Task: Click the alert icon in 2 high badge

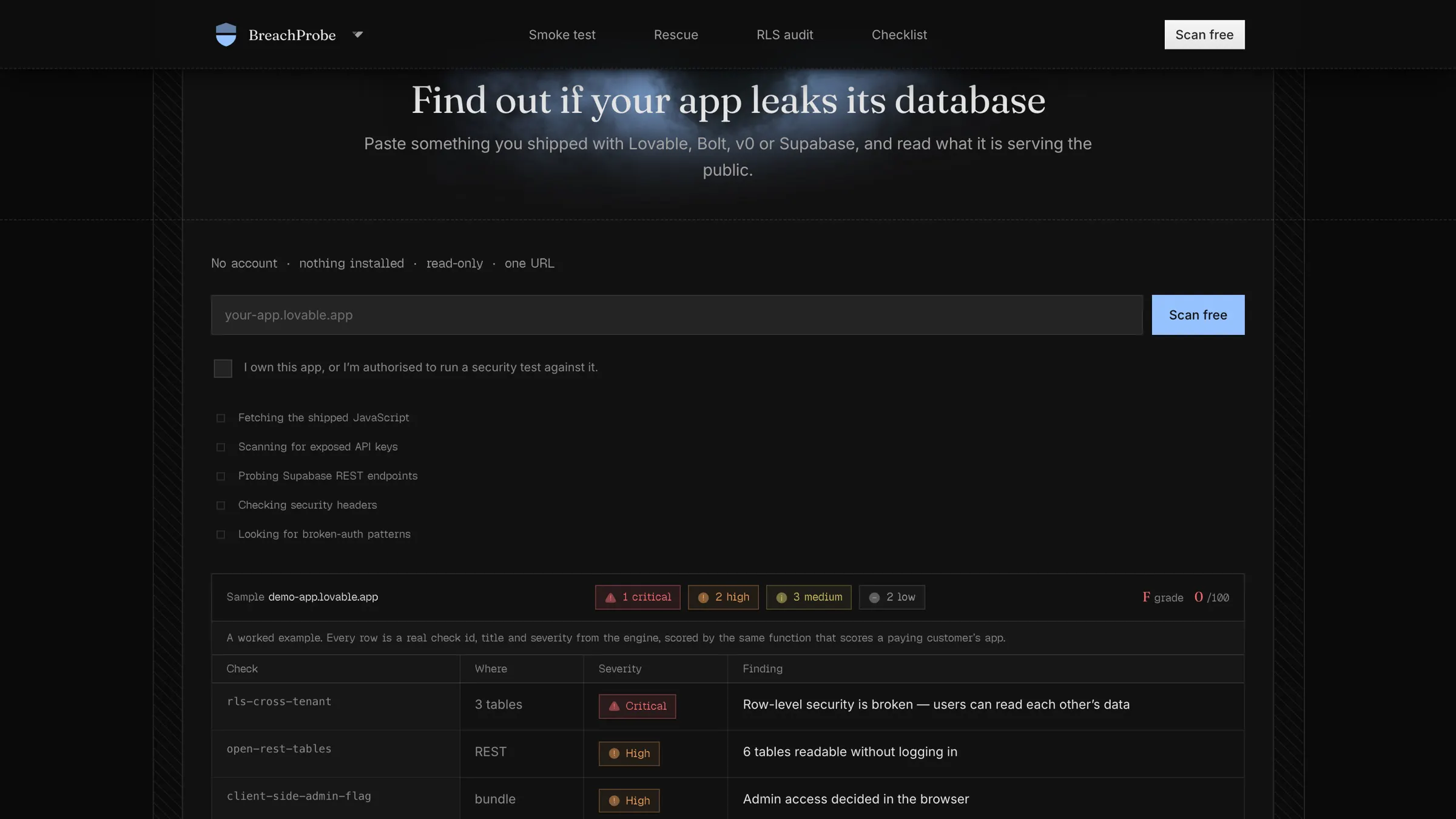Action: point(703,598)
